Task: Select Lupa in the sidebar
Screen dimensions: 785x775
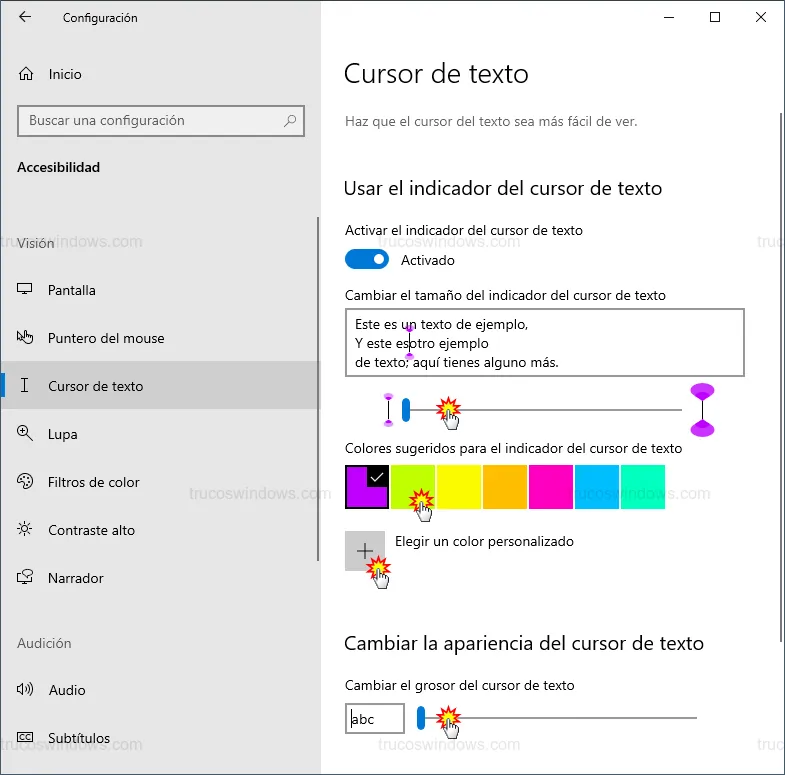Action: (x=62, y=434)
